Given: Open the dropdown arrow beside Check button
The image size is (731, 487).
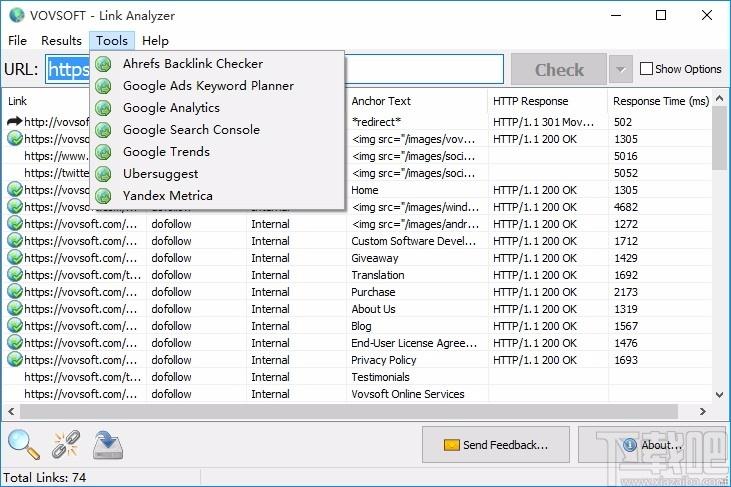Looking at the screenshot, I should [x=621, y=69].
